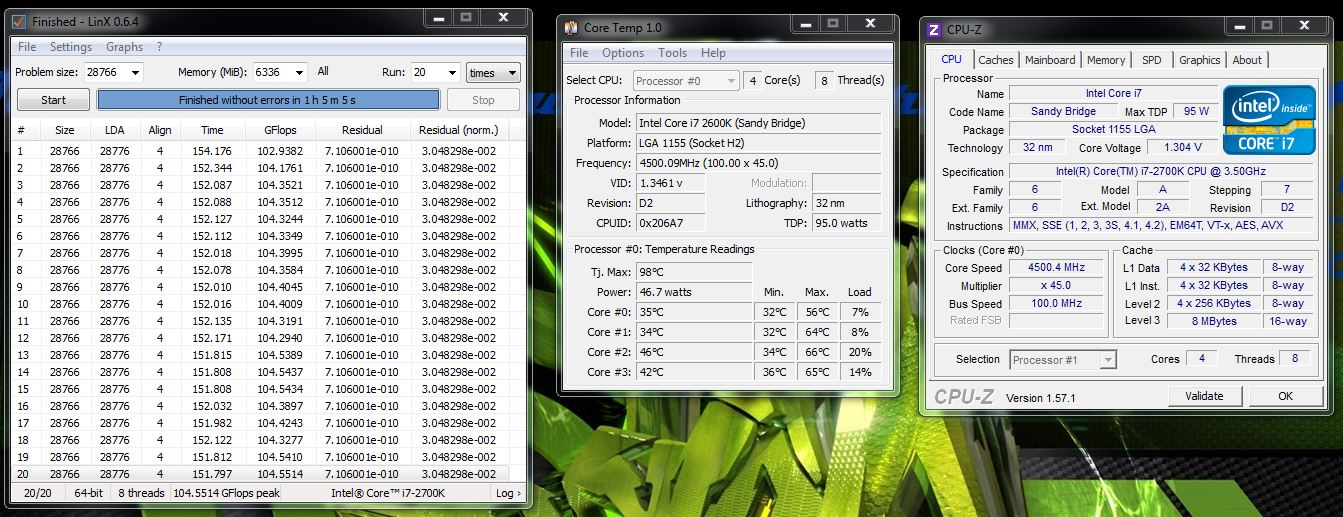Click the CPU-Z Core Speed 4500.4 MHz value
1343x517 pixels.
click(1056, 268)
